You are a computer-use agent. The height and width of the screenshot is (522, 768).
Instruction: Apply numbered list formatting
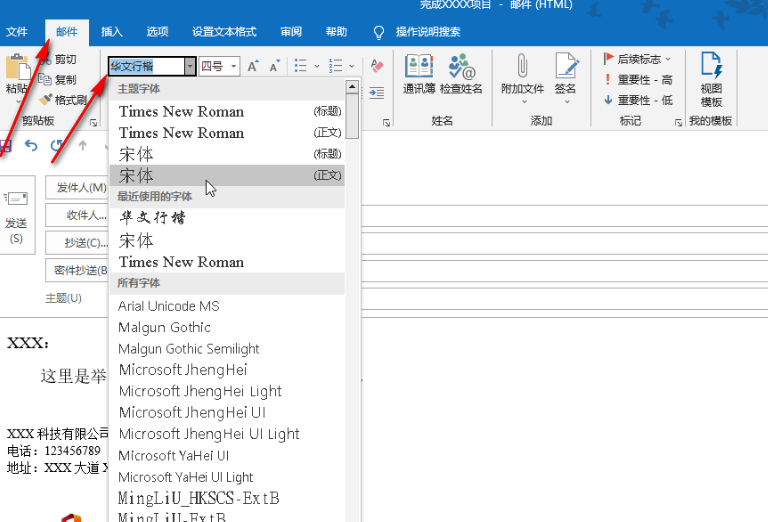click(336, 66)
